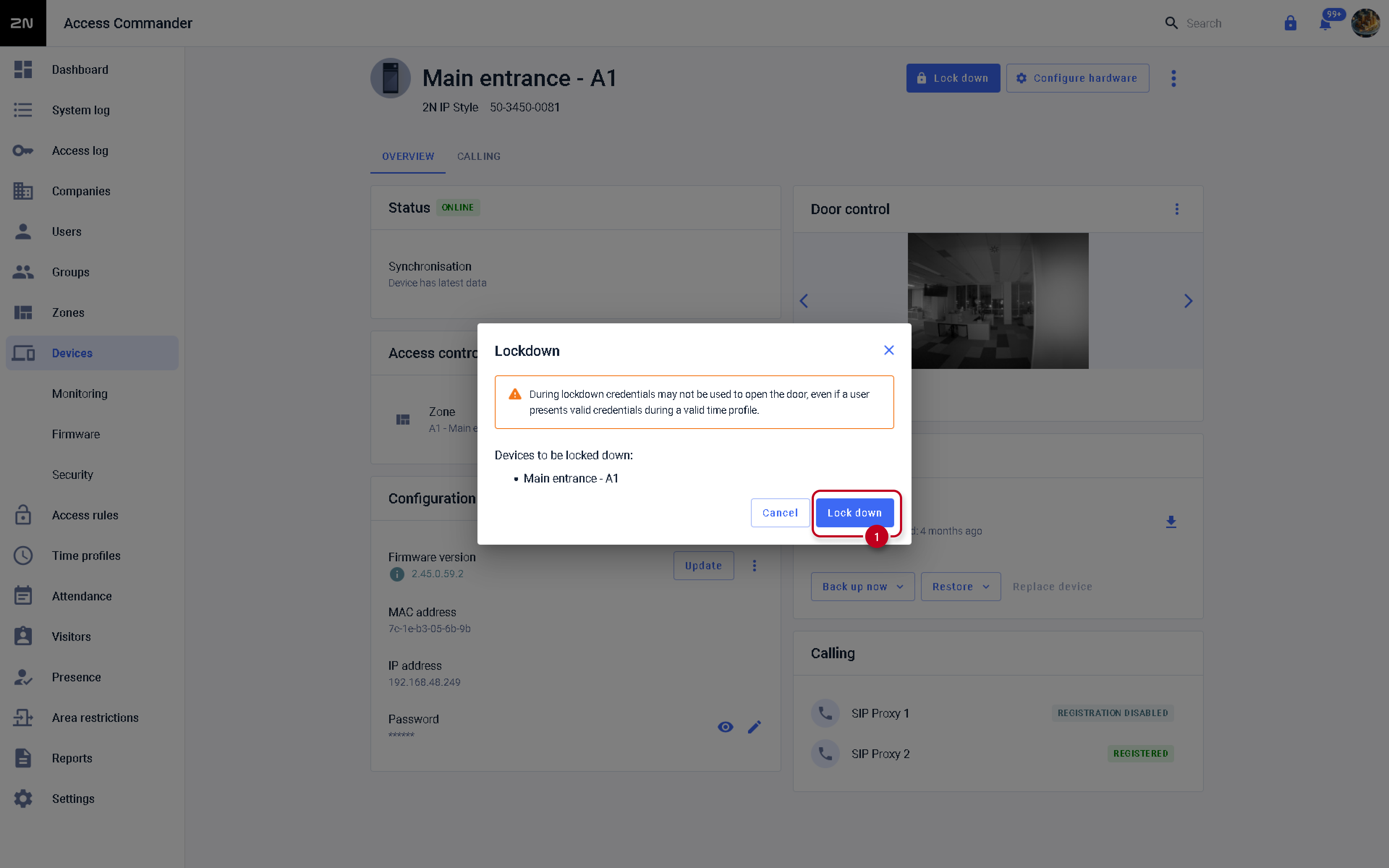Click the Access log key icon
This screenshot has height=868, width=1389.
coord(23,150)
